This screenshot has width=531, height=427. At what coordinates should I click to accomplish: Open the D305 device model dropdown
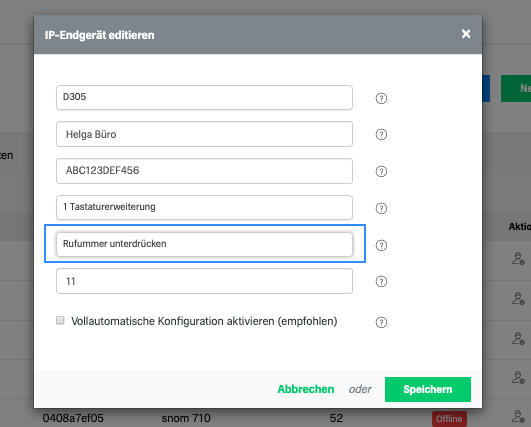(x=204, y=98)
